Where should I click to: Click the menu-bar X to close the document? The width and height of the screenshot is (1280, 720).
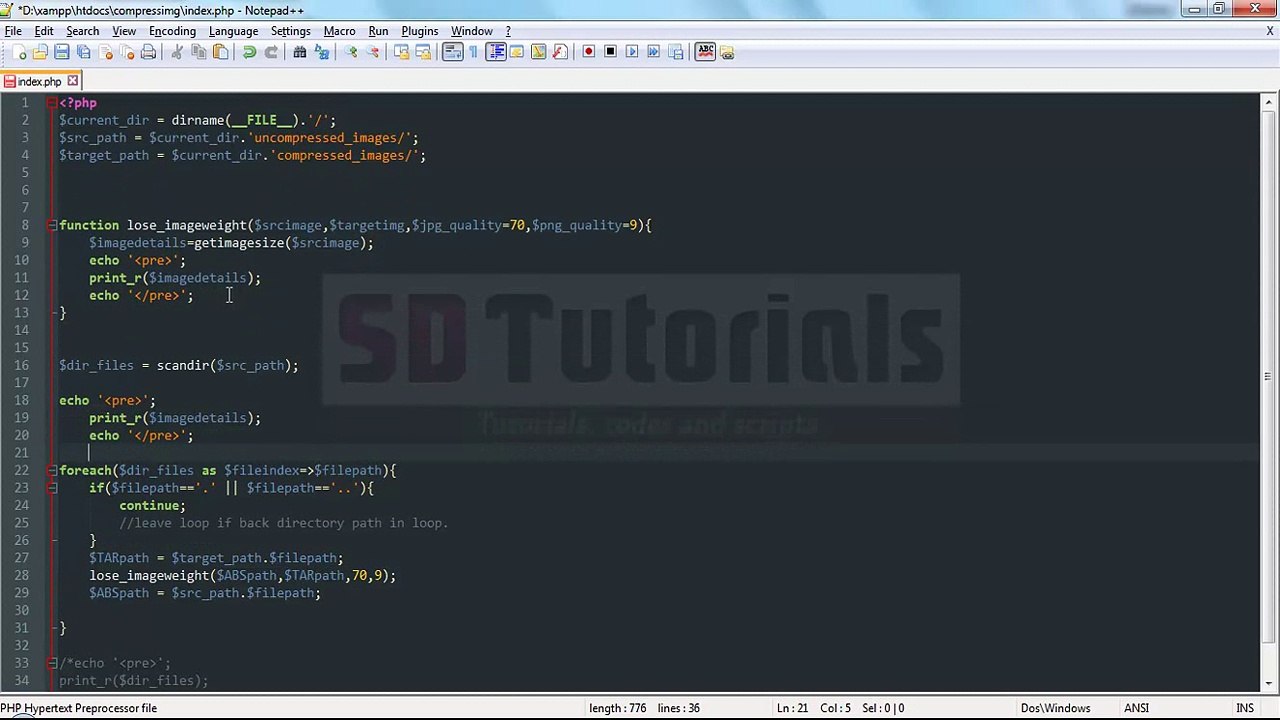[x=1269, y=31]
